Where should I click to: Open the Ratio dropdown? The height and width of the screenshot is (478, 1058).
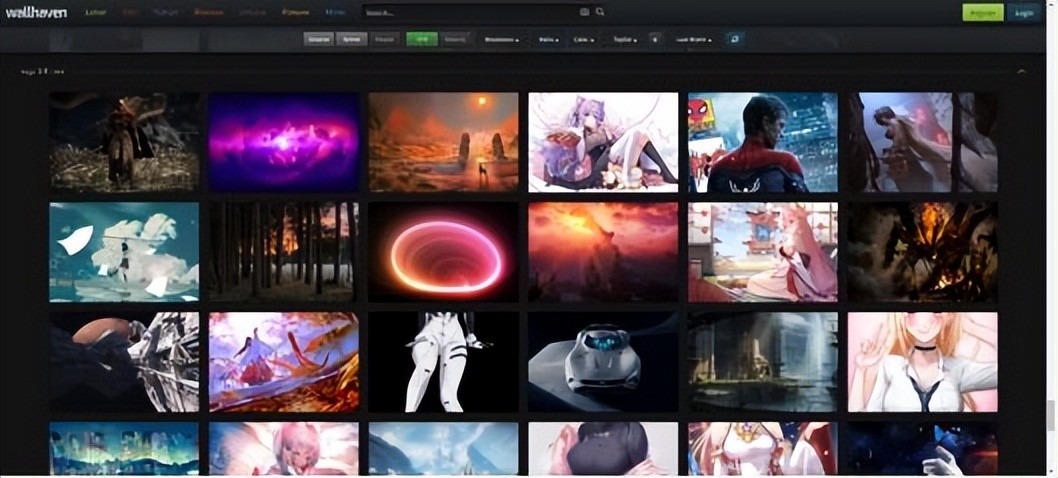(x=548, y=39)
